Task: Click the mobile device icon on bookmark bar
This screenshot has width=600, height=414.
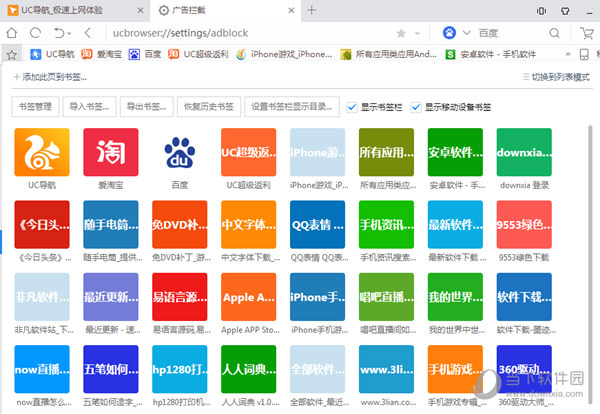Action: pos(584,54)
